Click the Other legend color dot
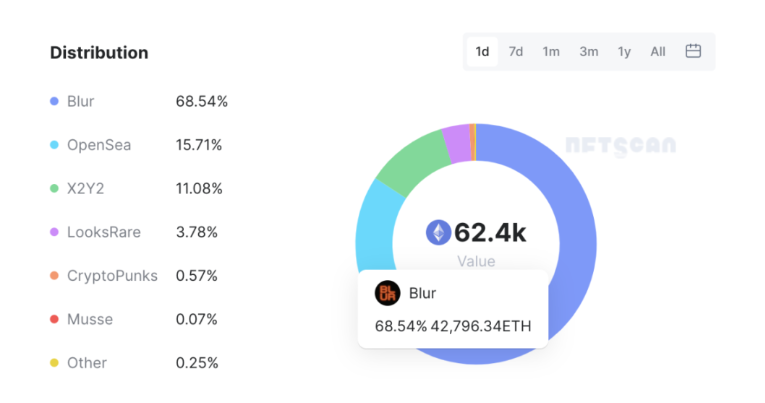Screen dimensions: 765x403 [x=54, y=363]
